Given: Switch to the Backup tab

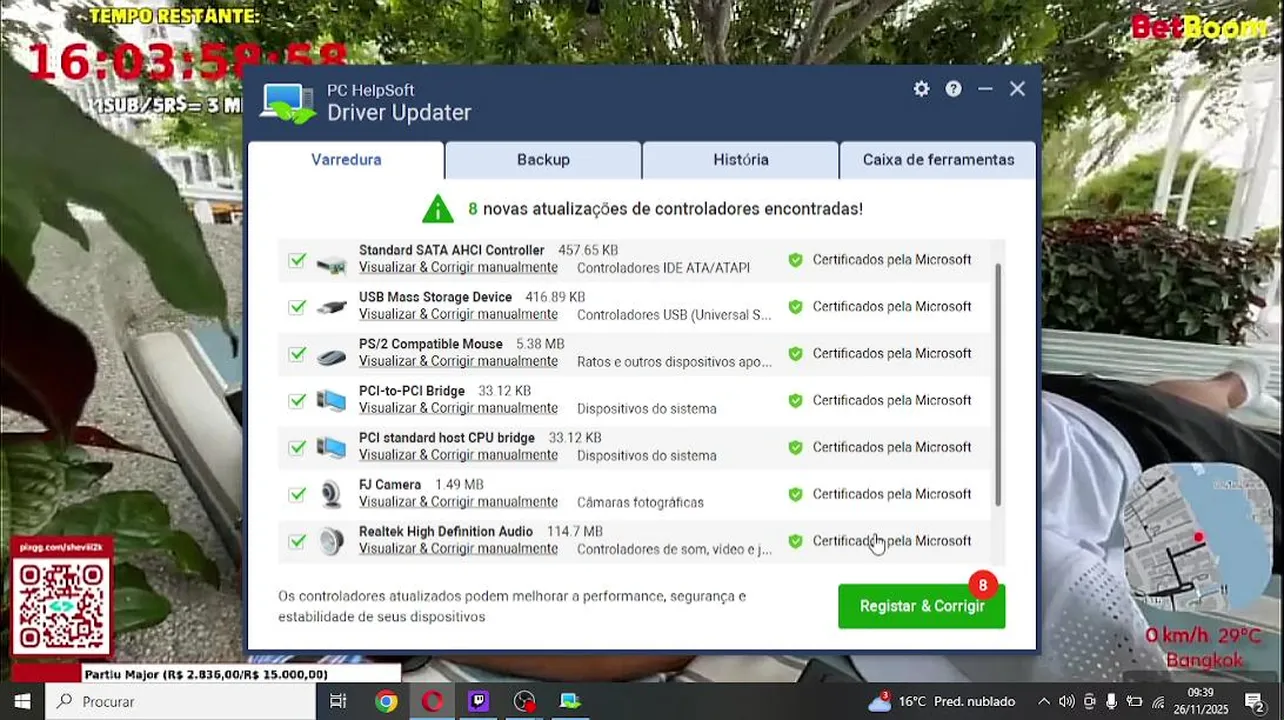Looking at the screenshot, I should [543, 160].
